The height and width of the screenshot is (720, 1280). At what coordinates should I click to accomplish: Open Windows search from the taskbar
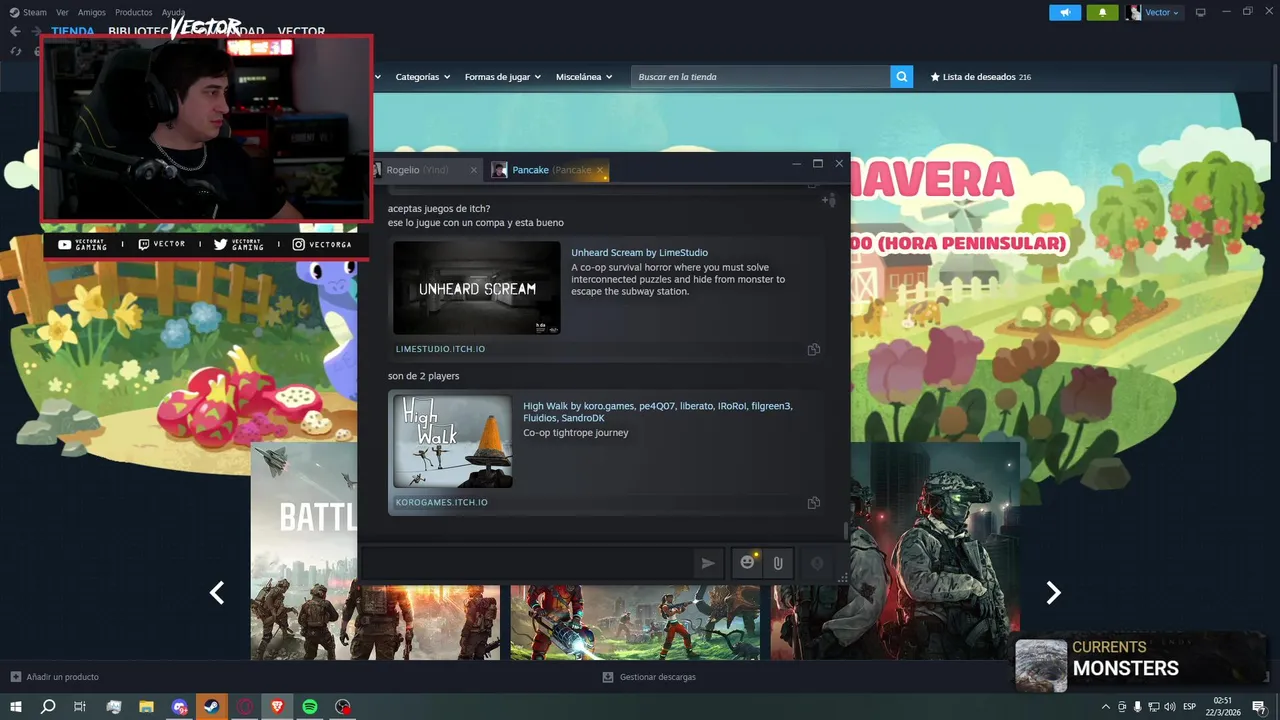pyautogui.click(x=48, y=707)
